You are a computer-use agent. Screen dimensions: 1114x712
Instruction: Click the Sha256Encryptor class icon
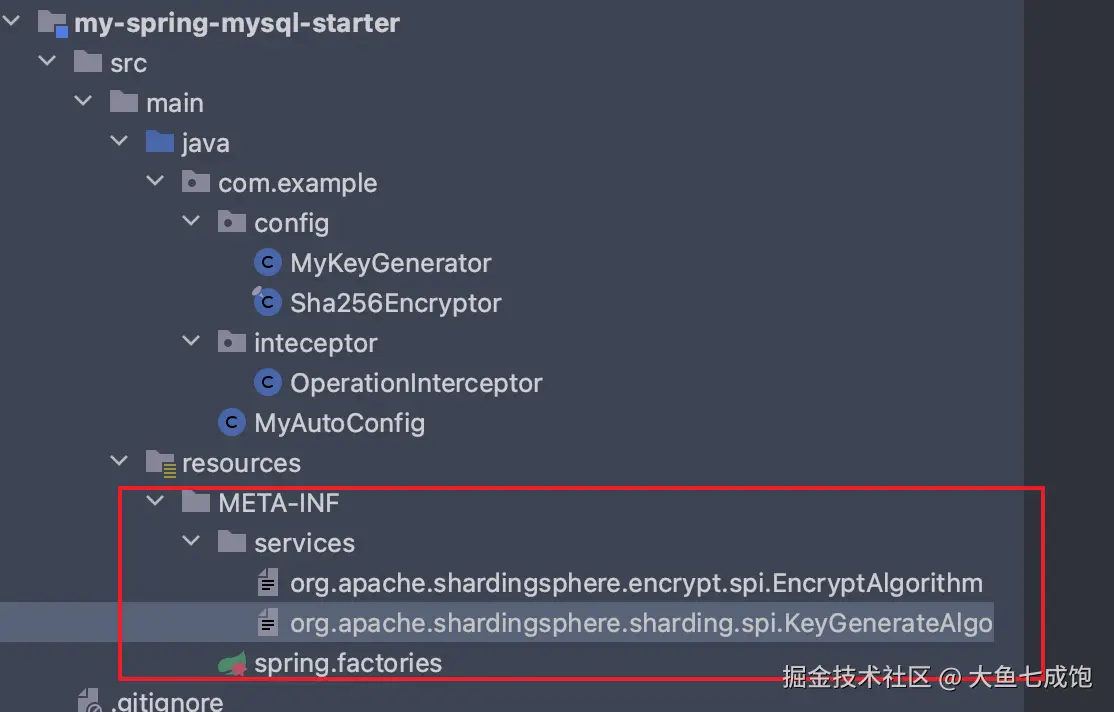[x=267, y=302]
